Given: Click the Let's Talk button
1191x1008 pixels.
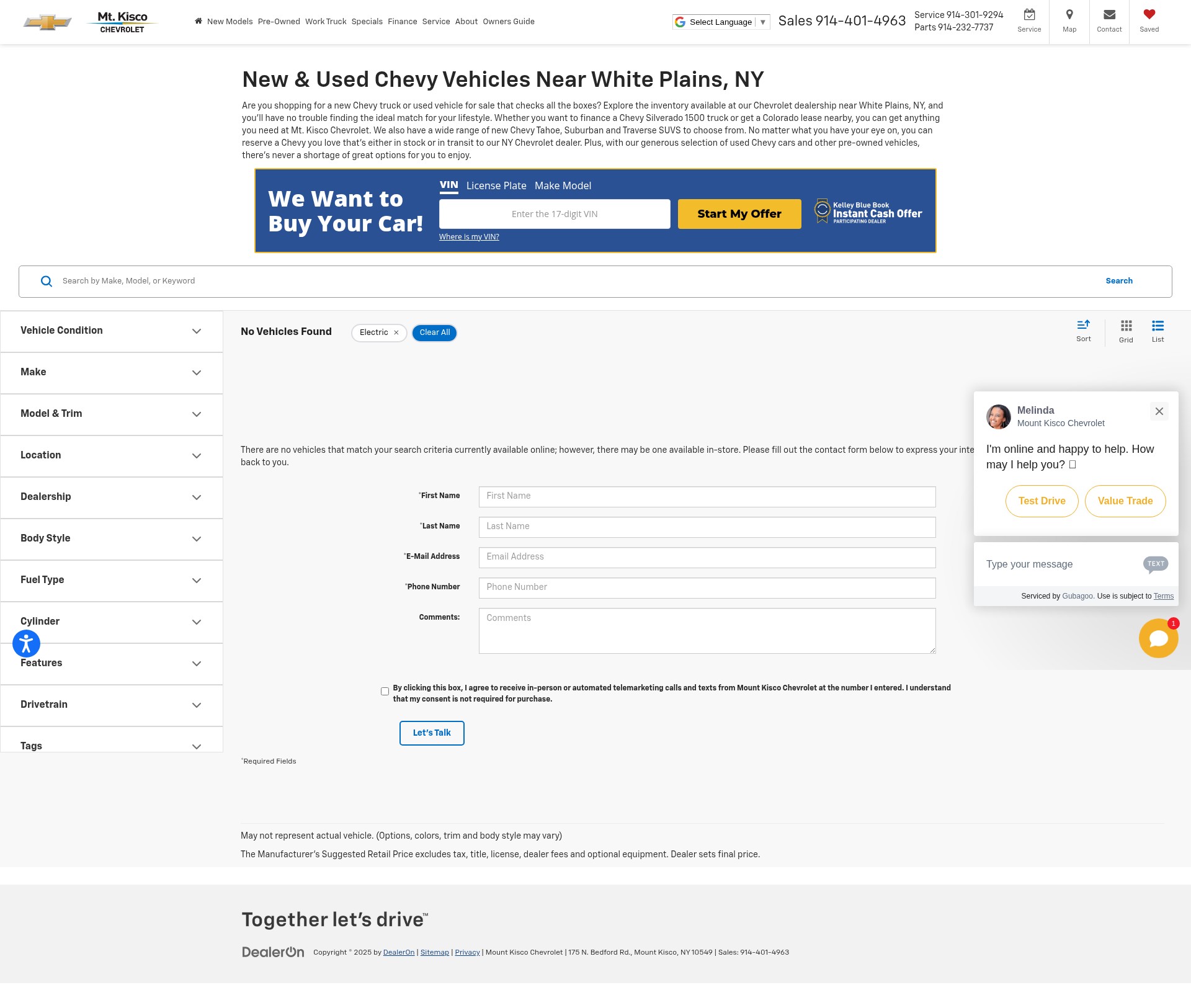Looking at the screenshot, I should click(x=432, y=733).
